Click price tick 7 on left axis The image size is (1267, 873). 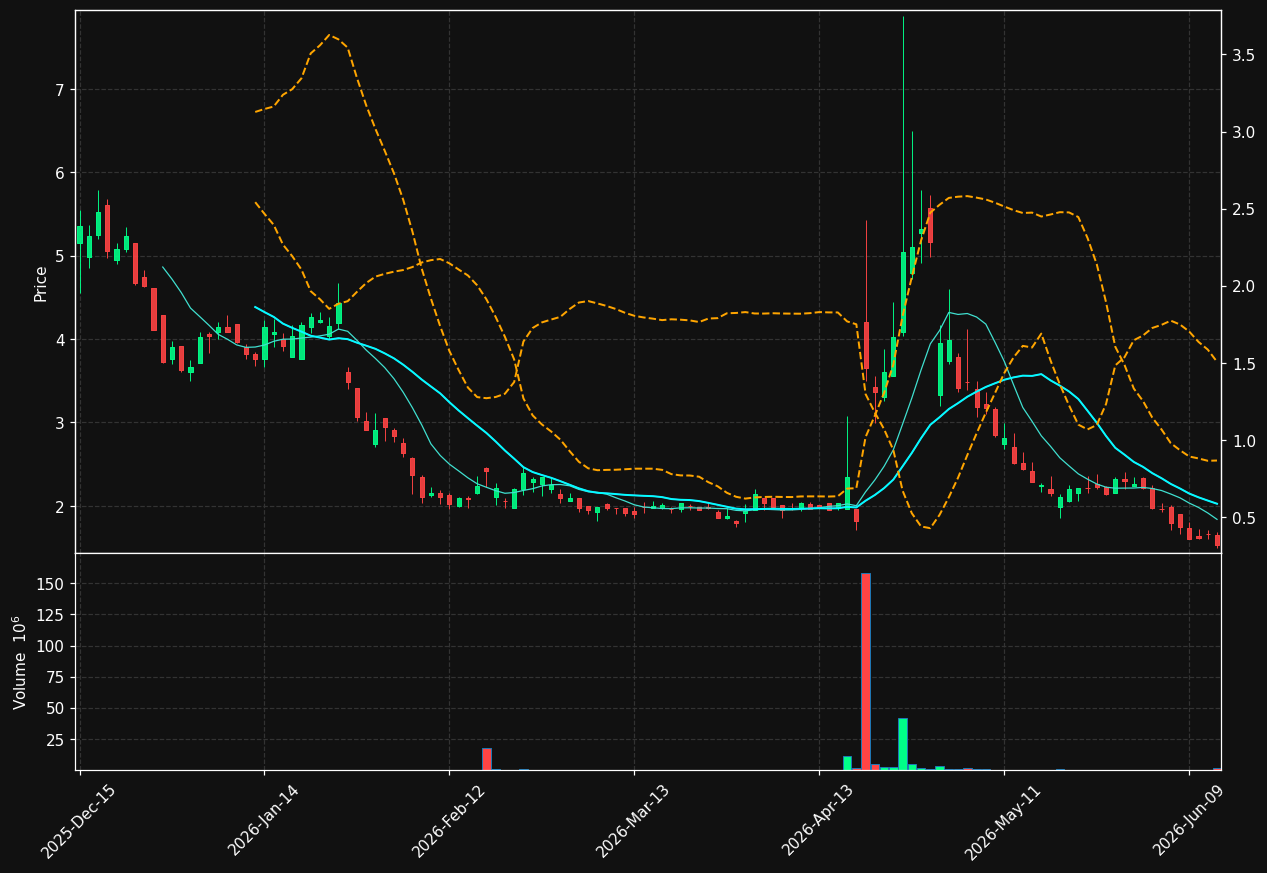point(59,90)
